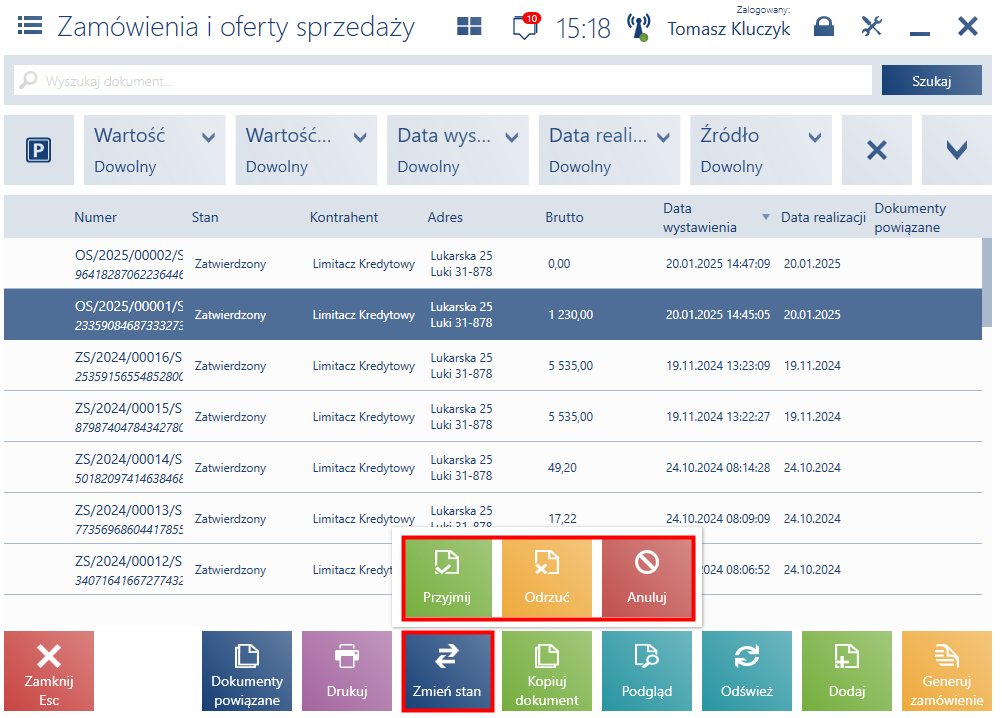Open the tile grid dashboard icon
Viewport: 1002px width, 718px height.
[469, 26]
